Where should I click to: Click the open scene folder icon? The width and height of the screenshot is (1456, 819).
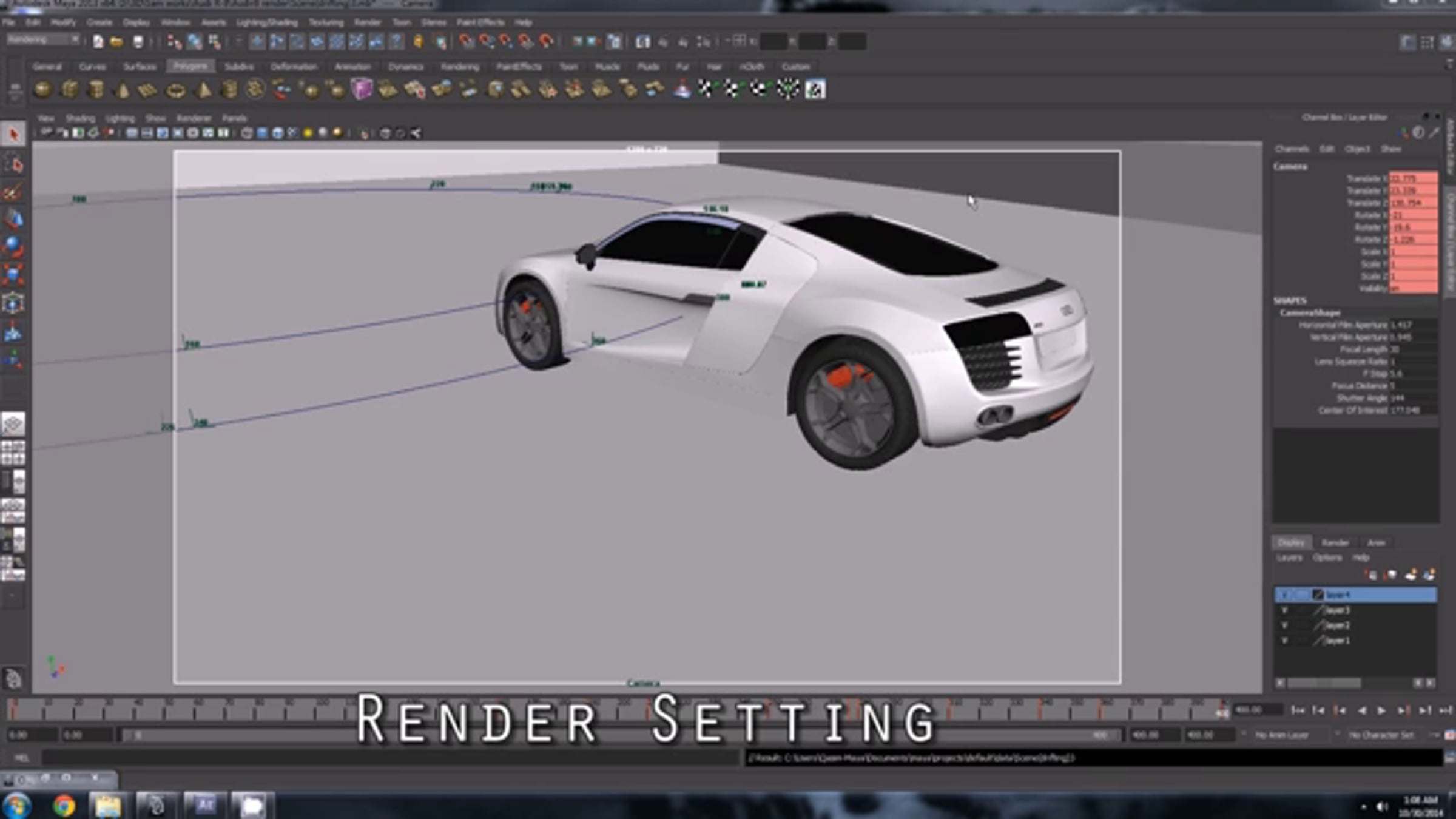pyautogui.click(x=116, y=42)
